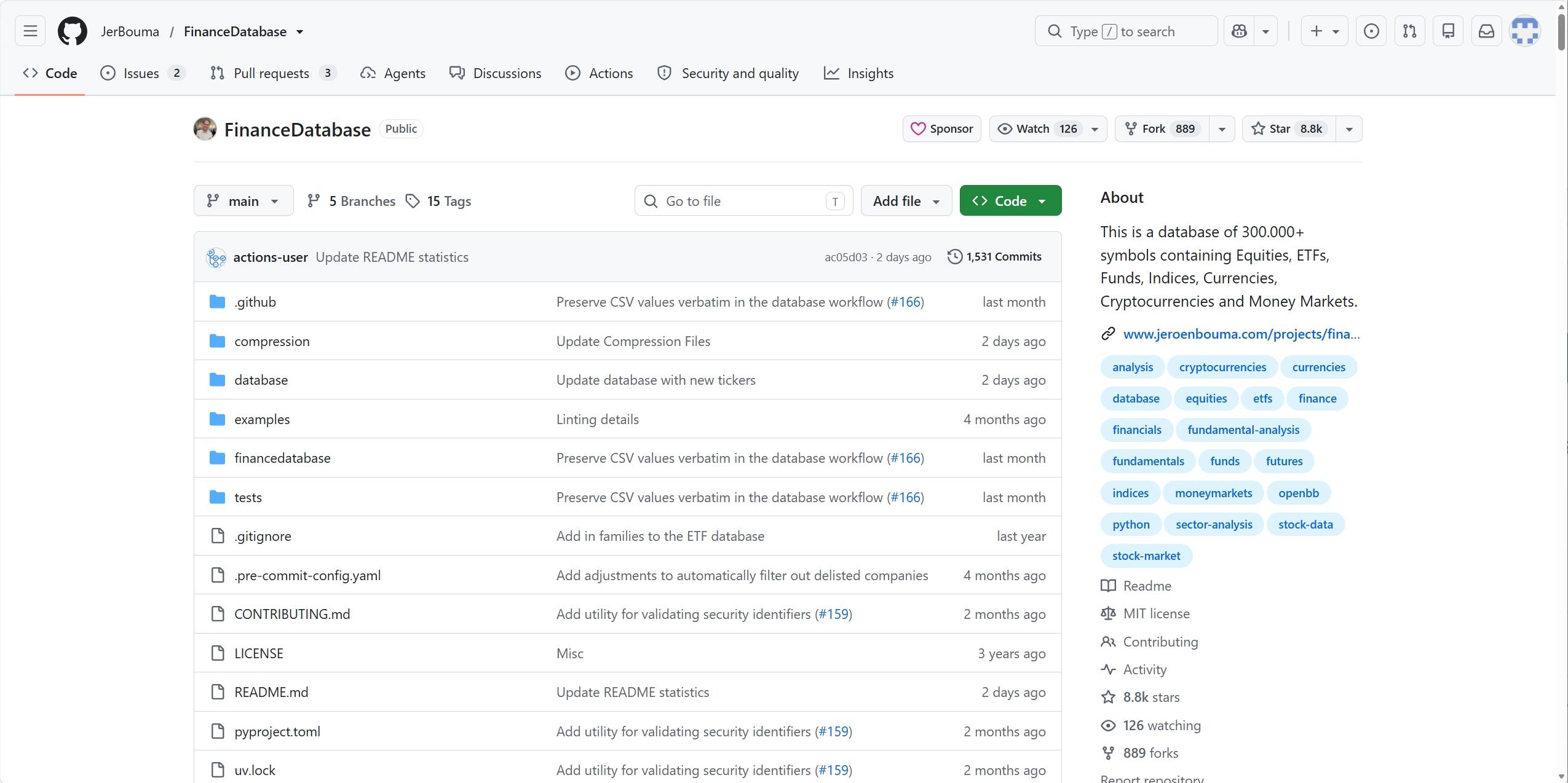The height and width of the screenshot is (783, 1568).
Task: Switch to the Code tab
Action: point(50,73)
